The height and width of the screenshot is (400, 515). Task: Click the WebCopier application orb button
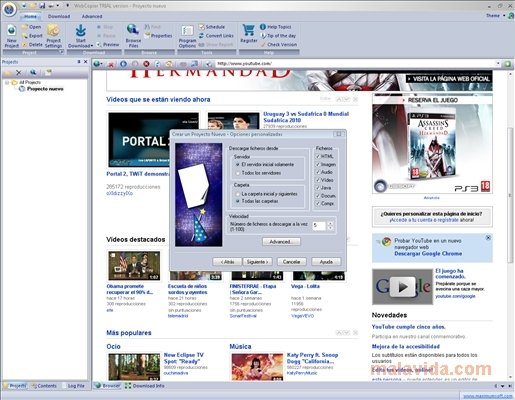pyautogui.click(x=9, y=9)
